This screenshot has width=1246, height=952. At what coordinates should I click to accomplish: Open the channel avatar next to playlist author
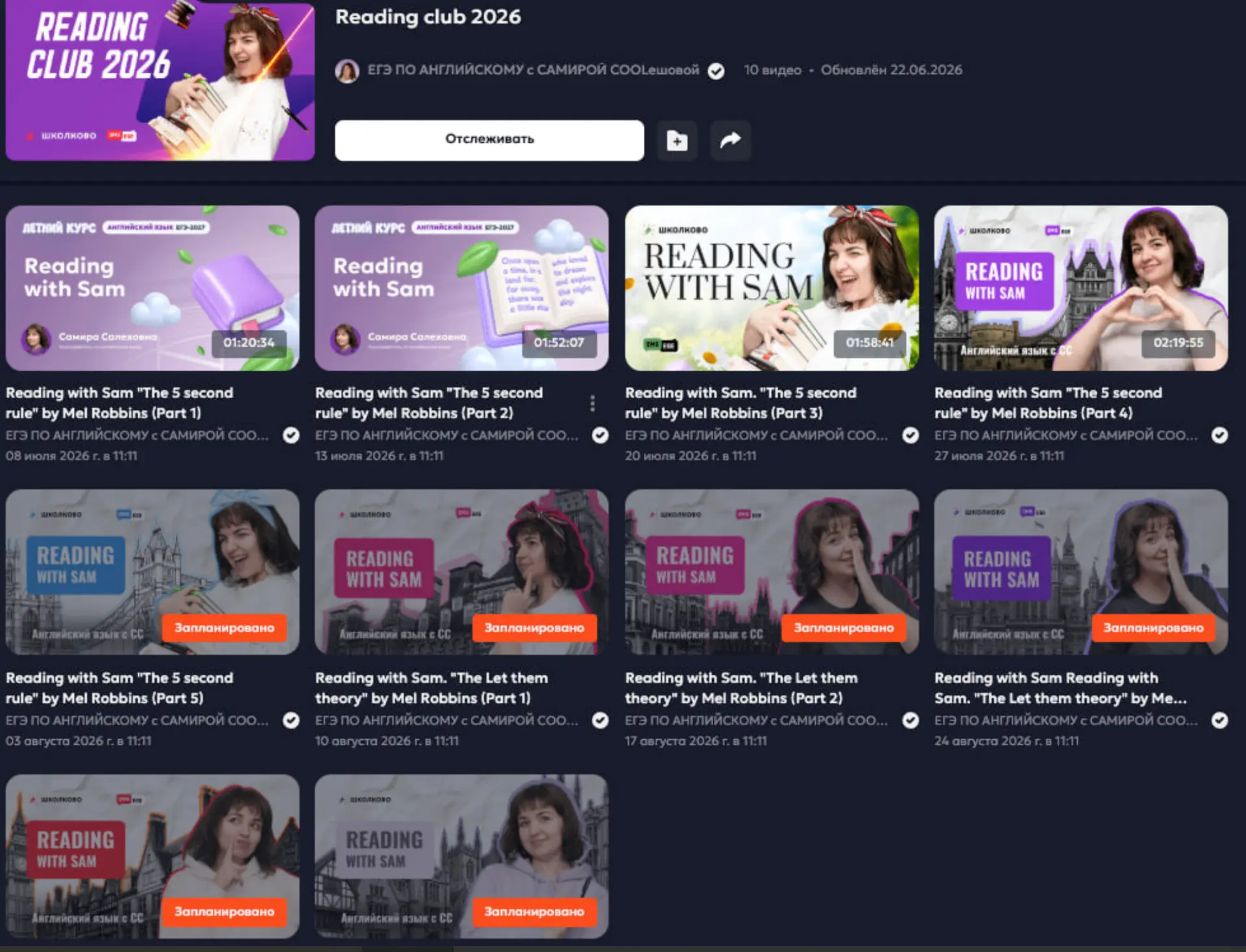point(347,71)
